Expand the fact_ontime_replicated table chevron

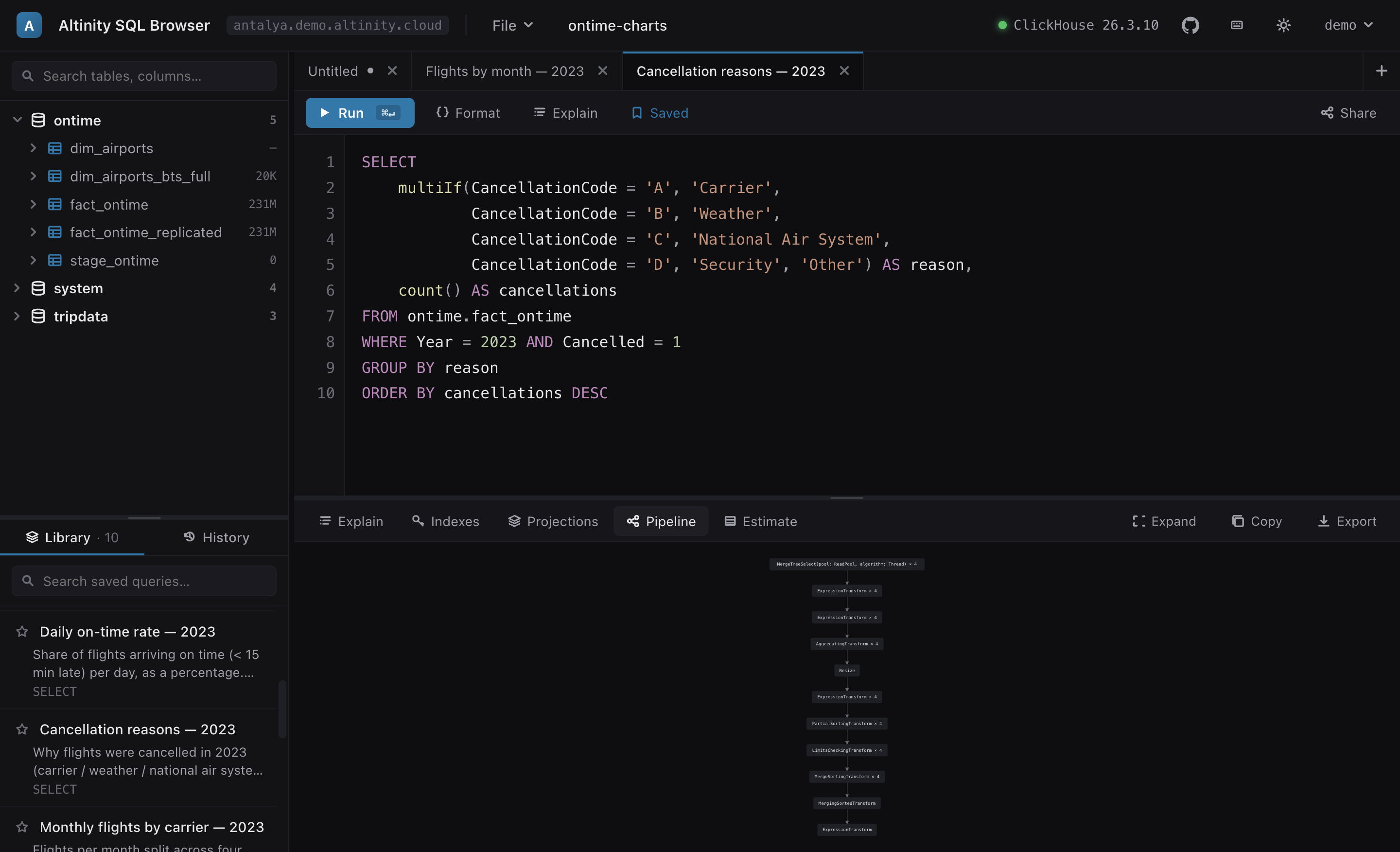(x=33, y=232)
